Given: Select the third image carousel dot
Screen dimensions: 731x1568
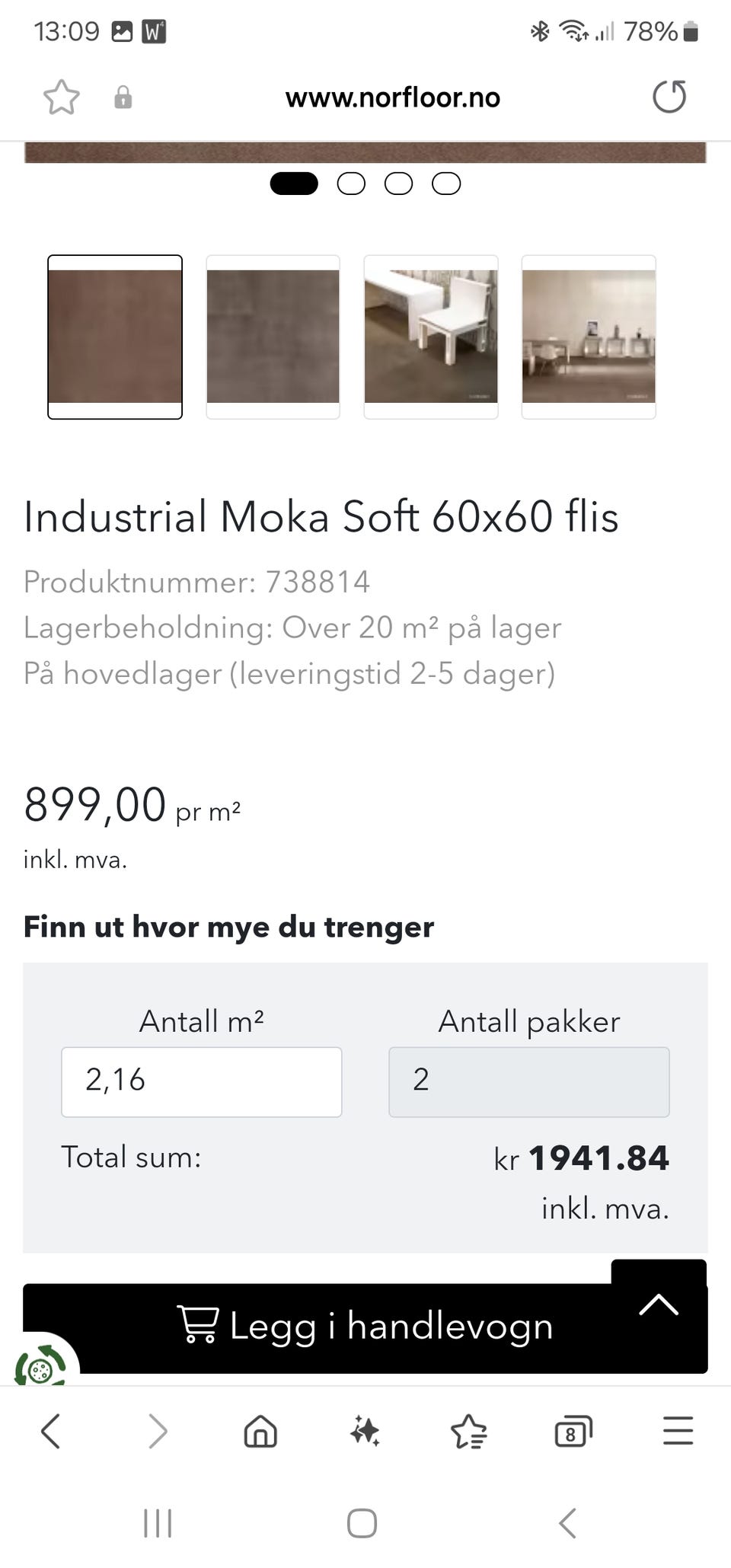Looking at the screenshot, I should [398, 184].
